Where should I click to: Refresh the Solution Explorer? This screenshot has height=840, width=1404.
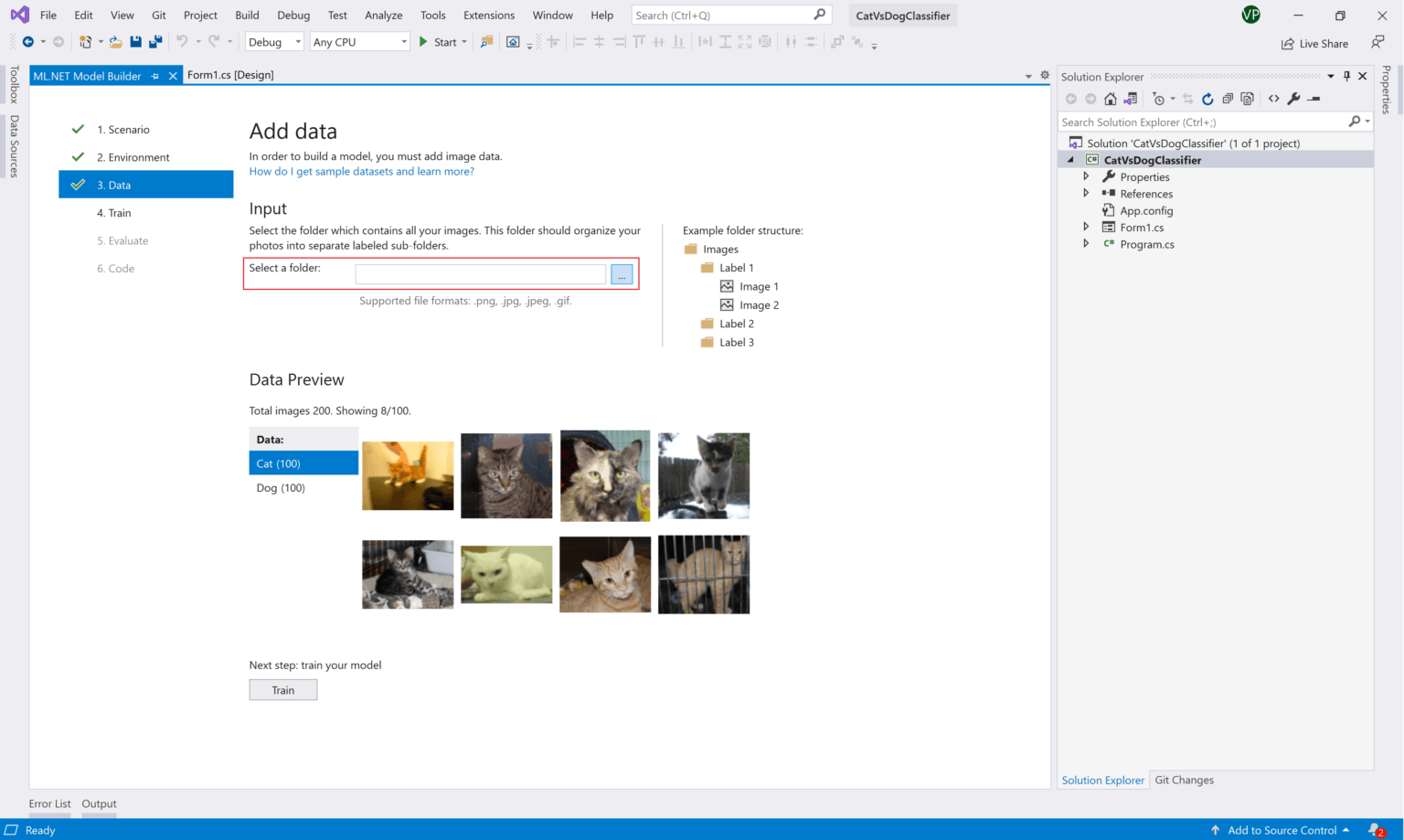click(x=1207, y=99)
